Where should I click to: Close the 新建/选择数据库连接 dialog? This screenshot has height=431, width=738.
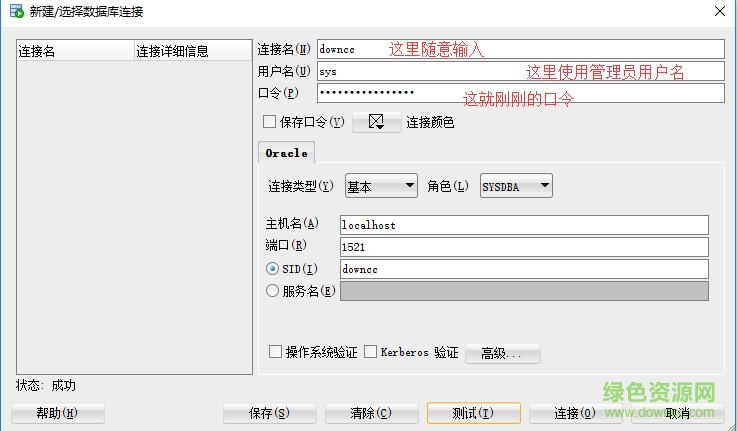[x=720, y=11]
